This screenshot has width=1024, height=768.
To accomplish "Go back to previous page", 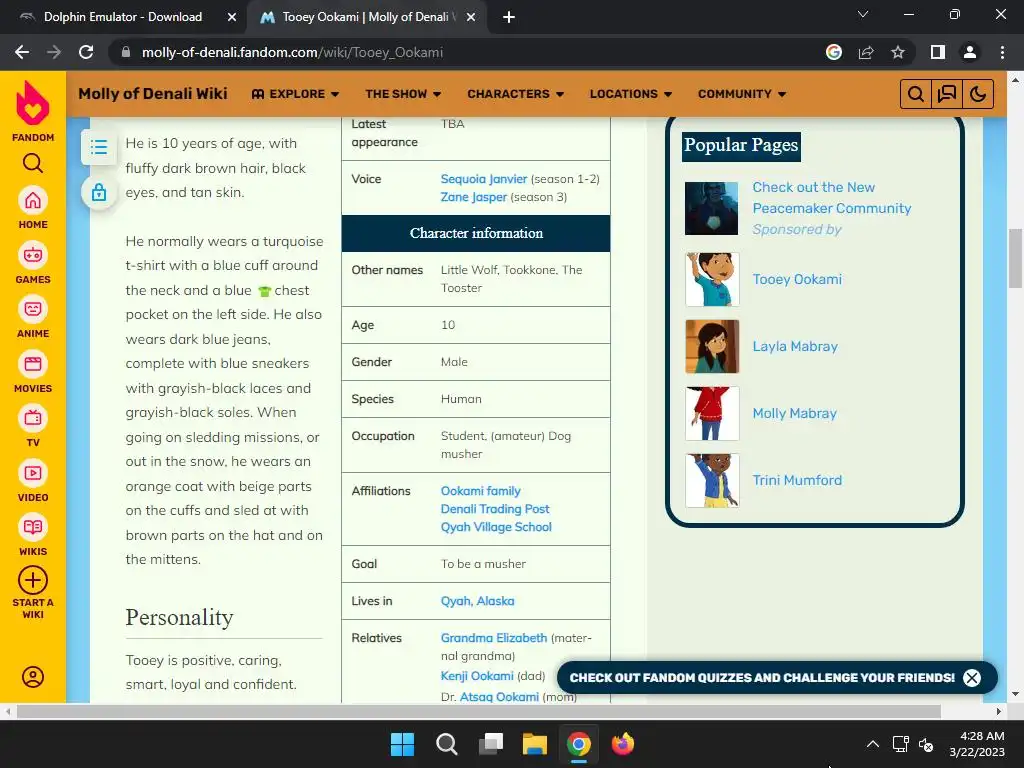I will pyautogui.click(x=22, y=52).
